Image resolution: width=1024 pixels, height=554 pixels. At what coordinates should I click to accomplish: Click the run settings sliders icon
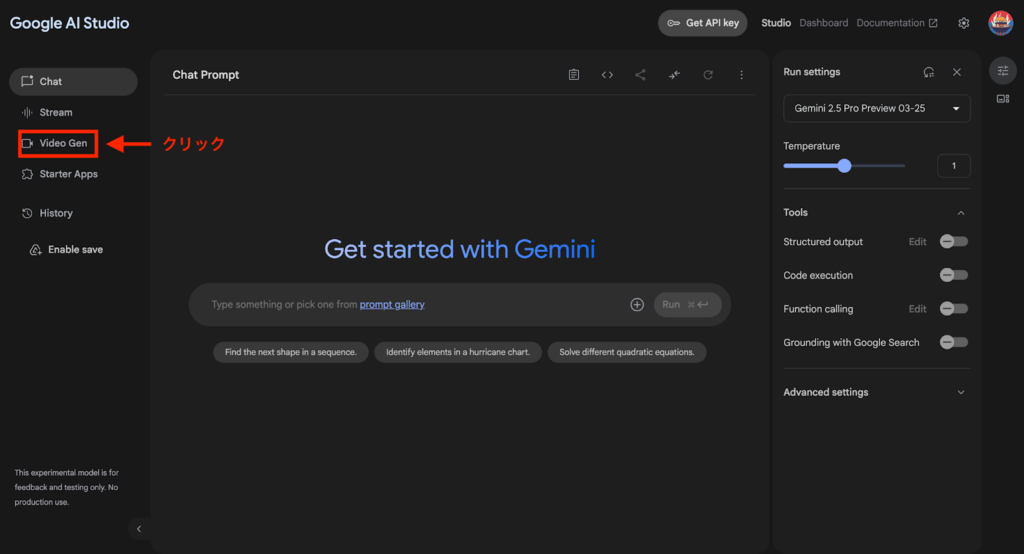[1003, 71]
